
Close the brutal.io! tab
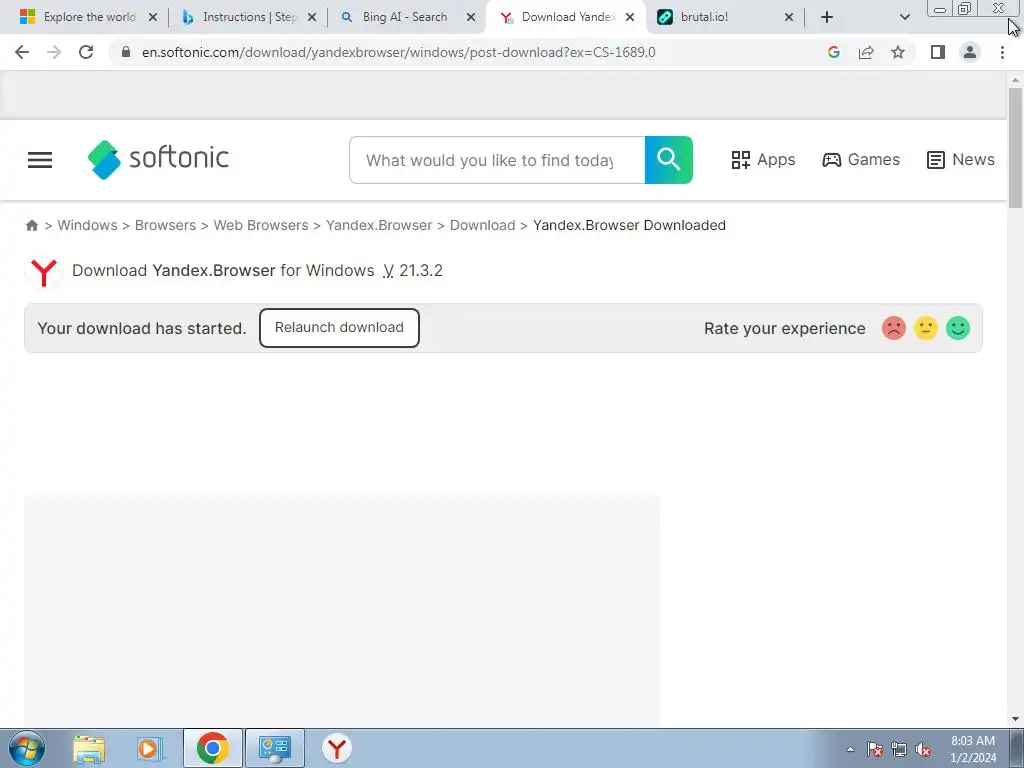point(788,17)
